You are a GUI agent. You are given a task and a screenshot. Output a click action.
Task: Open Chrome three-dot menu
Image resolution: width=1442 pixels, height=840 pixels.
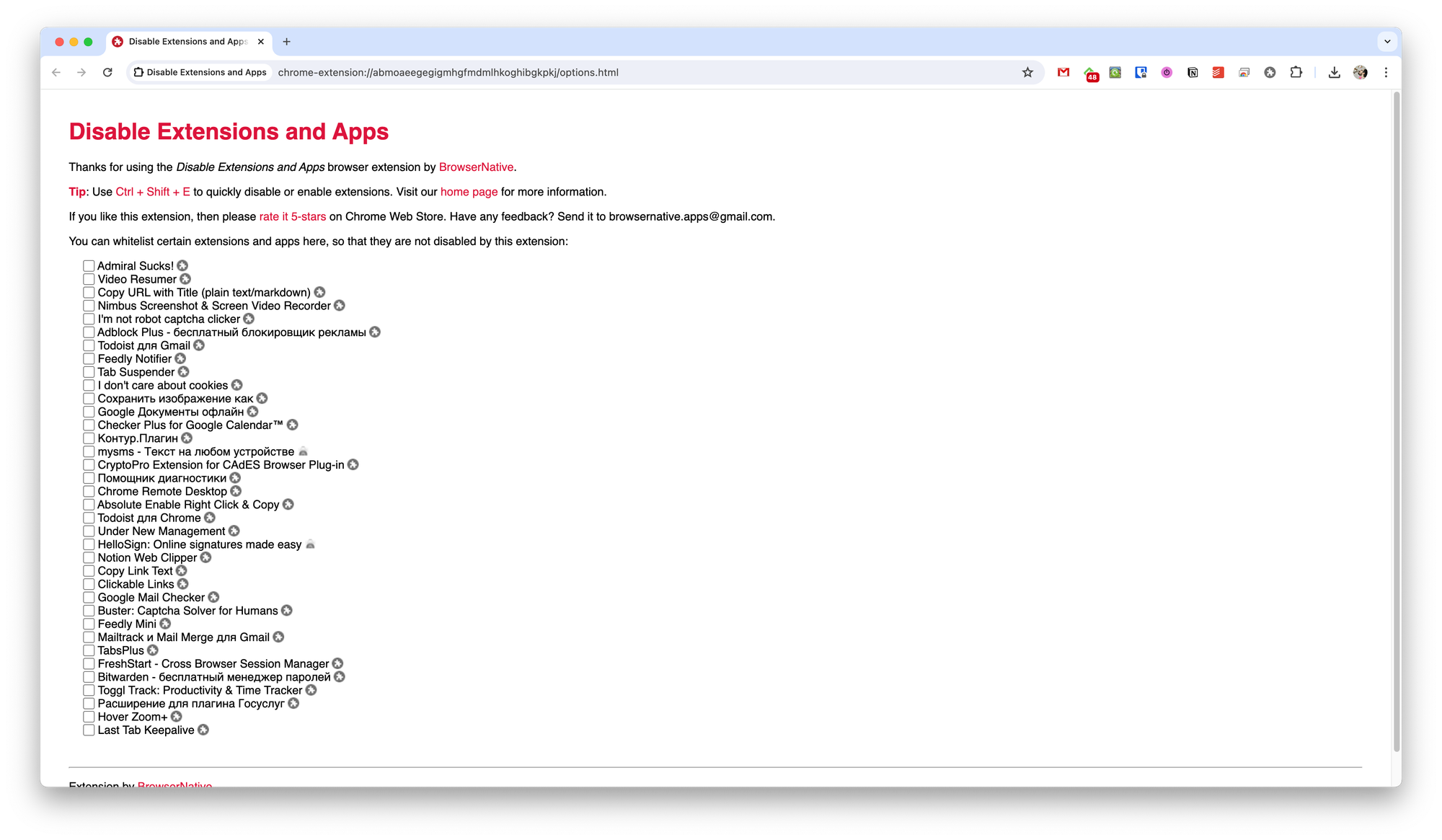[1386, 72]
